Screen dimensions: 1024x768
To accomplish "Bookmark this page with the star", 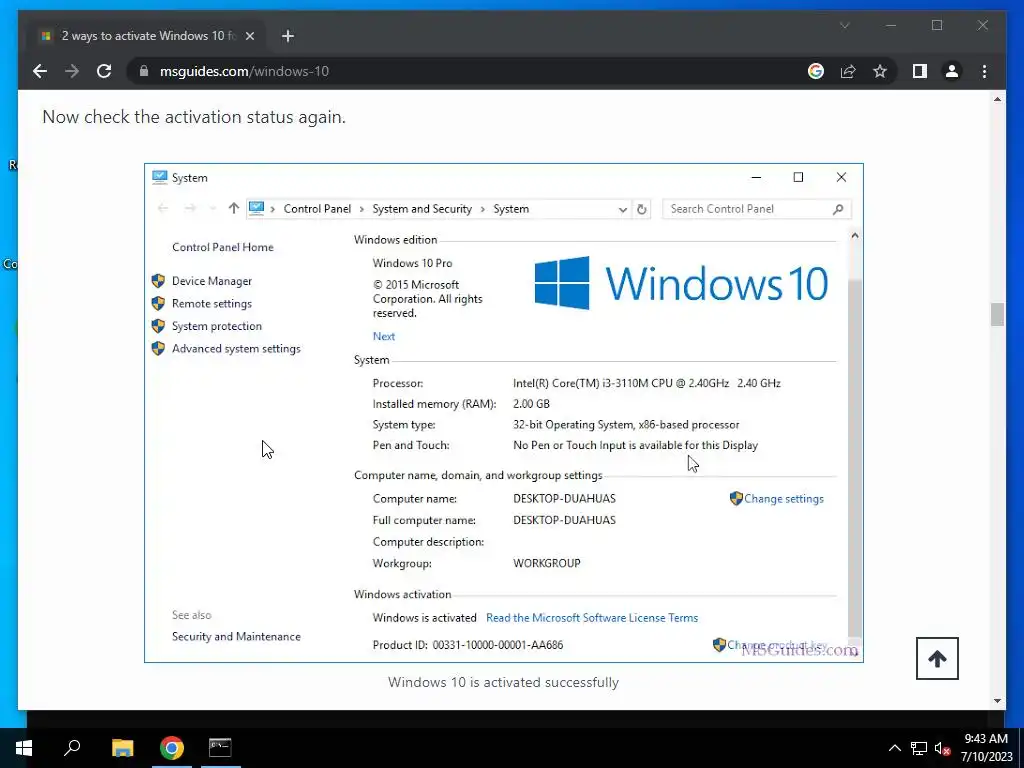I will pos(880,71).
